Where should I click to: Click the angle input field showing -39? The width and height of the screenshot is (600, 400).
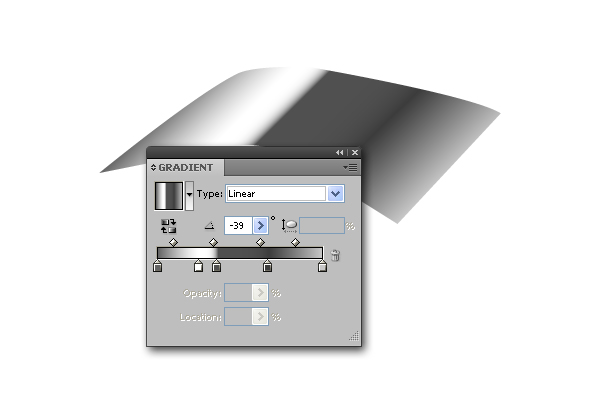pyautogui.click(x=238, y=225)
